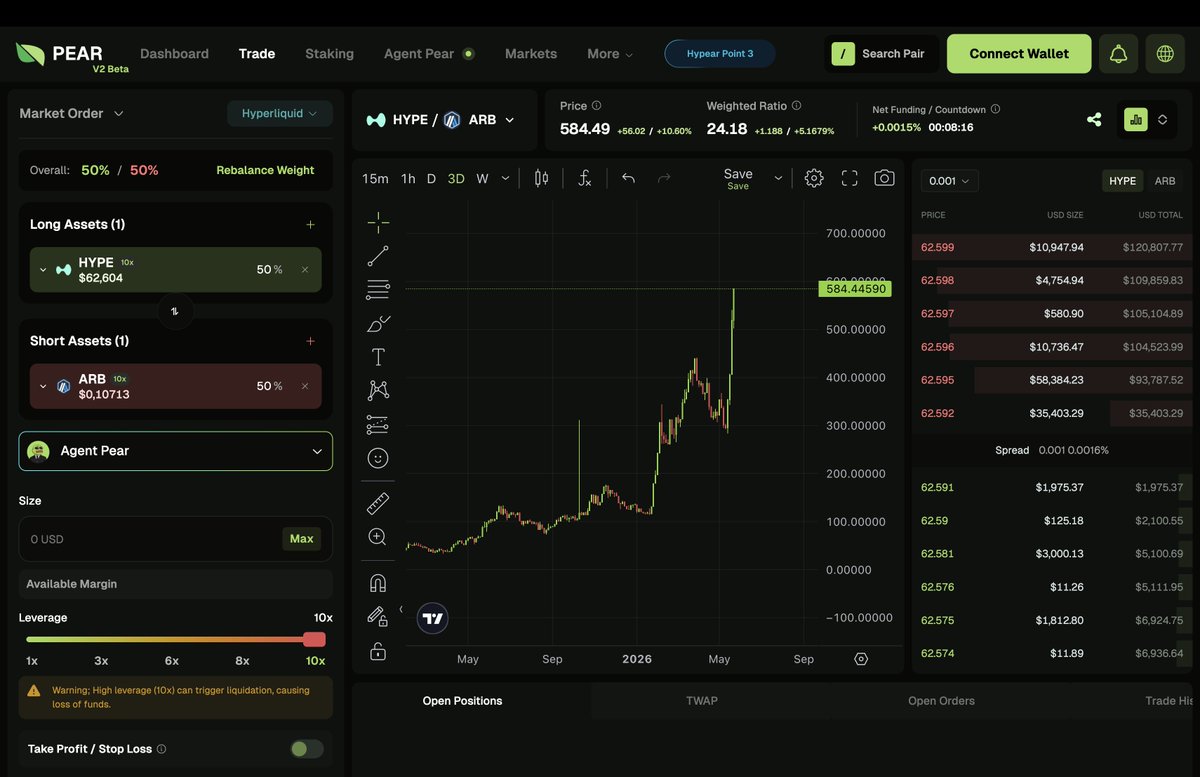This screenshot has width=1200, height=777.
Task: Open the Market Order type dropdown
Action: [x=72, y=113]
